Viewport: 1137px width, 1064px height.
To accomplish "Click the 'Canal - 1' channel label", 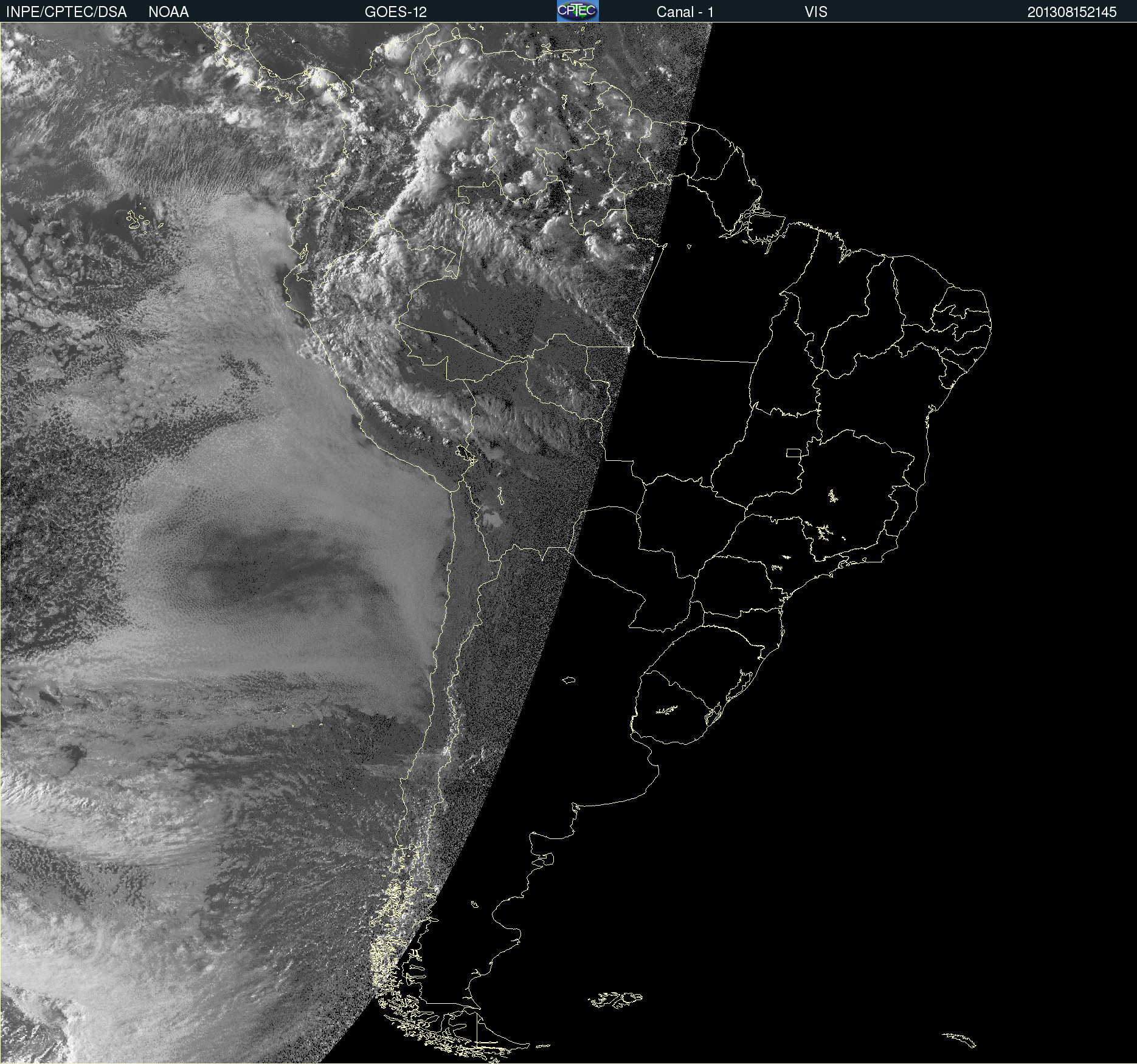I will [685, 12].
